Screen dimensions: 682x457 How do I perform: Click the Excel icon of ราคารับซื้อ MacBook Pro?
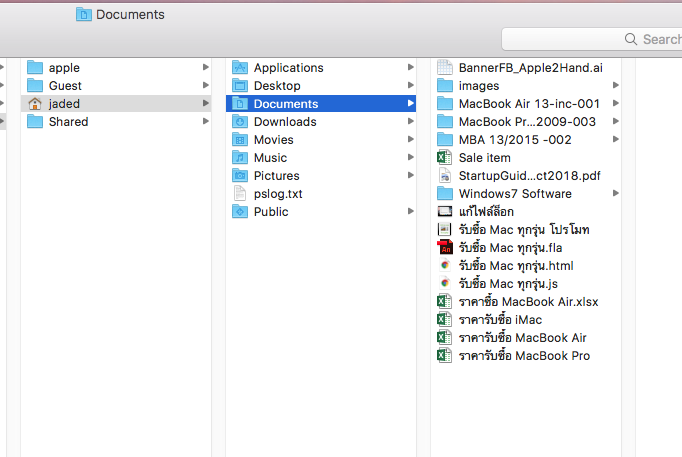[x=445, y=356]
